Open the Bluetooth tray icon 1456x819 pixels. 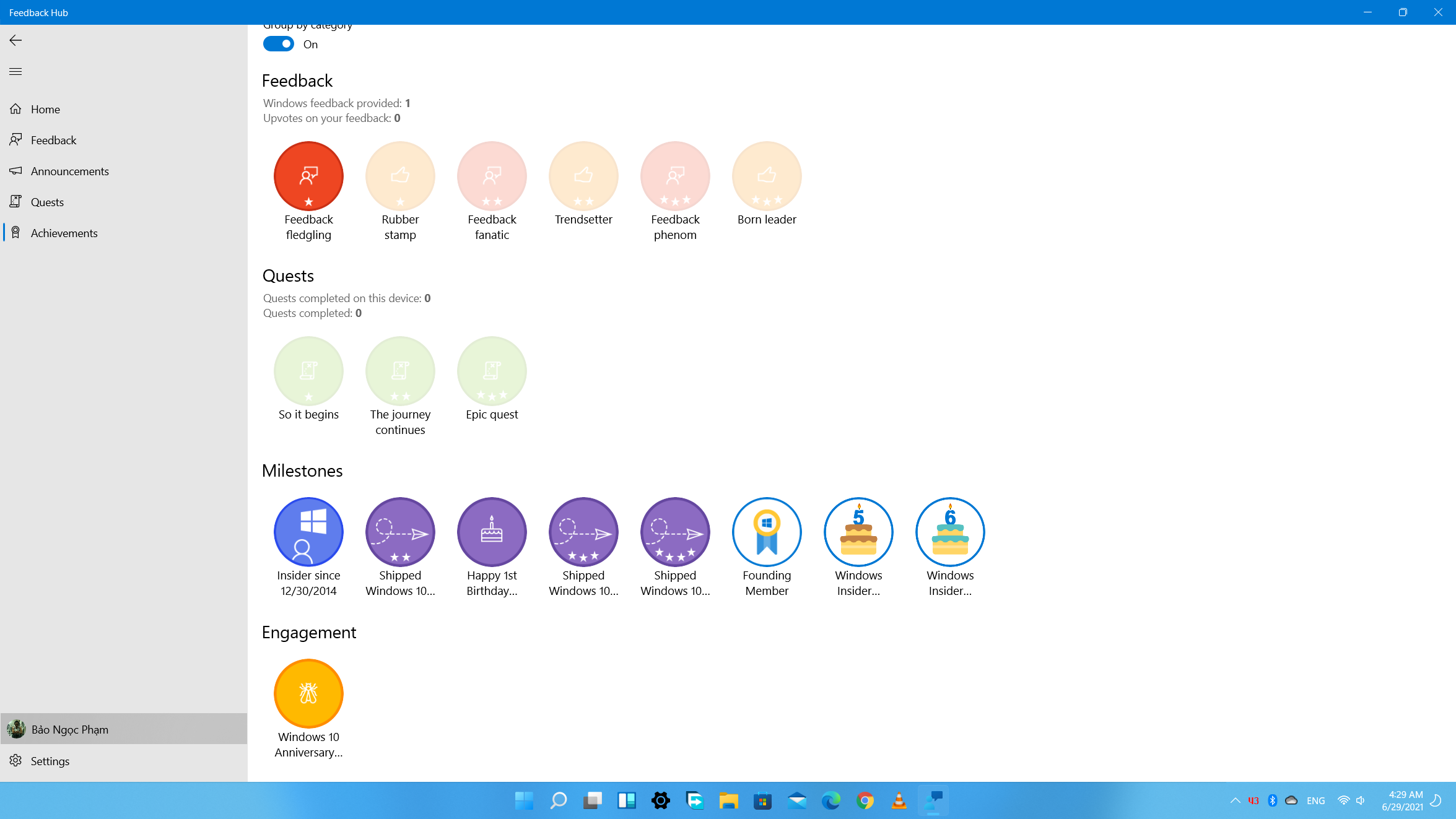(x=1272, y=800)
